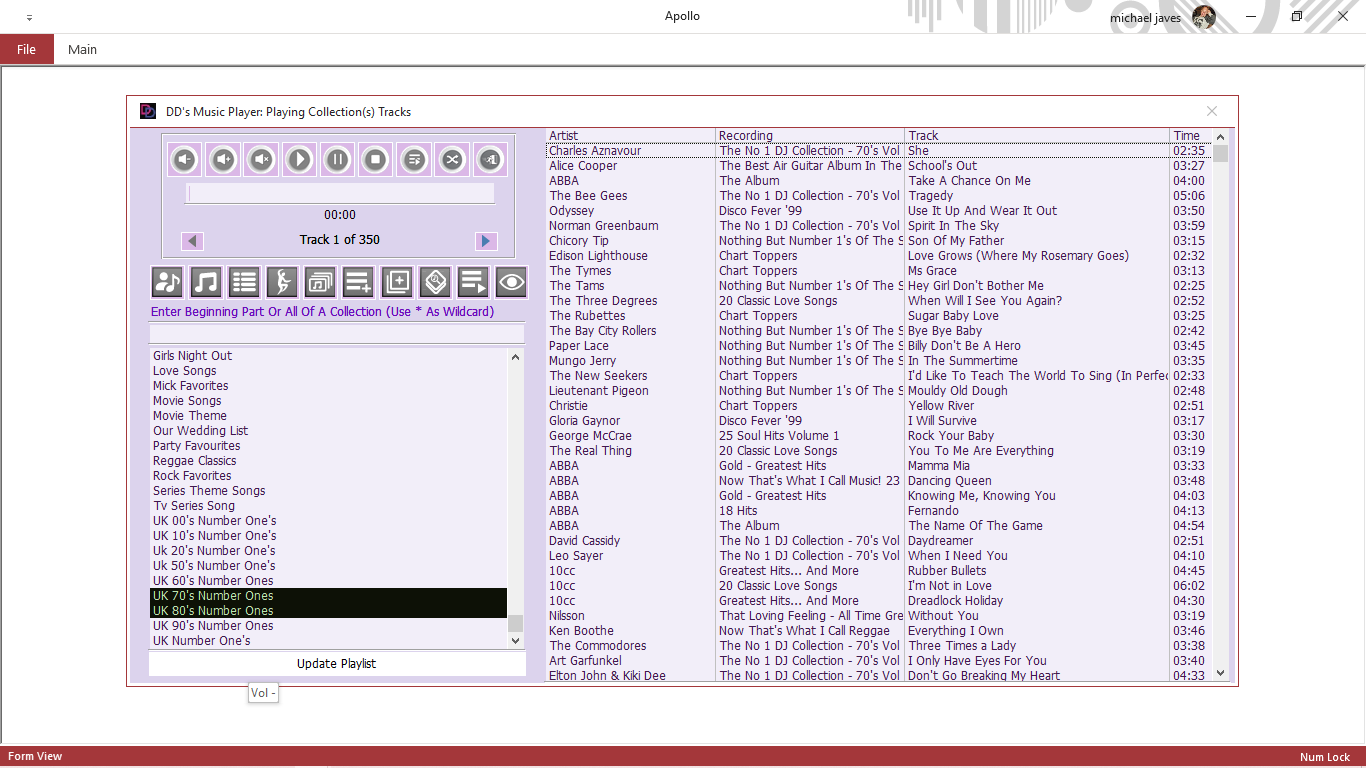Screen dimensions: 1366x768
Task: Click the list view icon
Action: (x=244, y=283)
